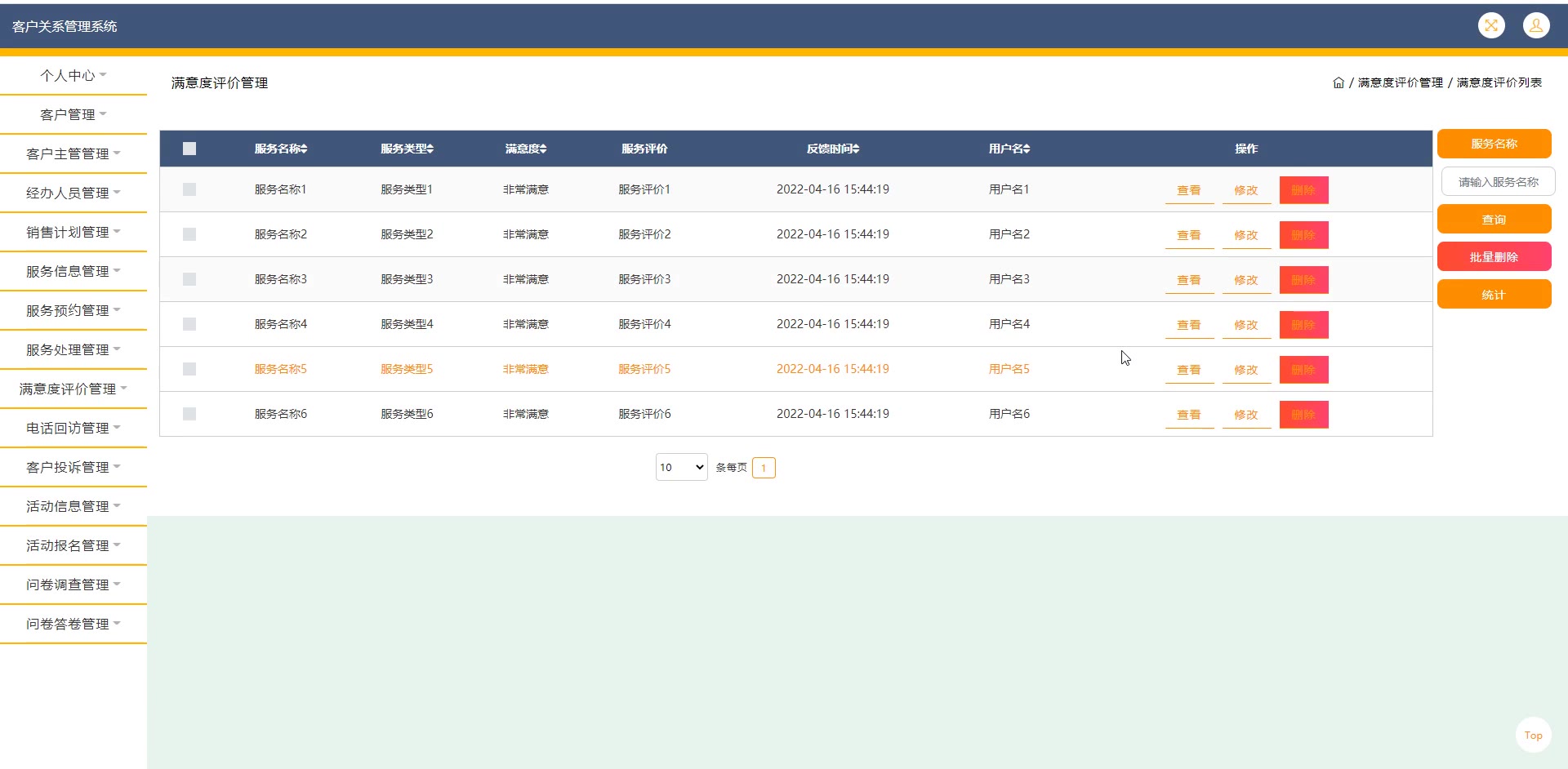Sort table by 用户名 column header
This screenshot has width=1568, height=769.
click(x=1009, y=149)
